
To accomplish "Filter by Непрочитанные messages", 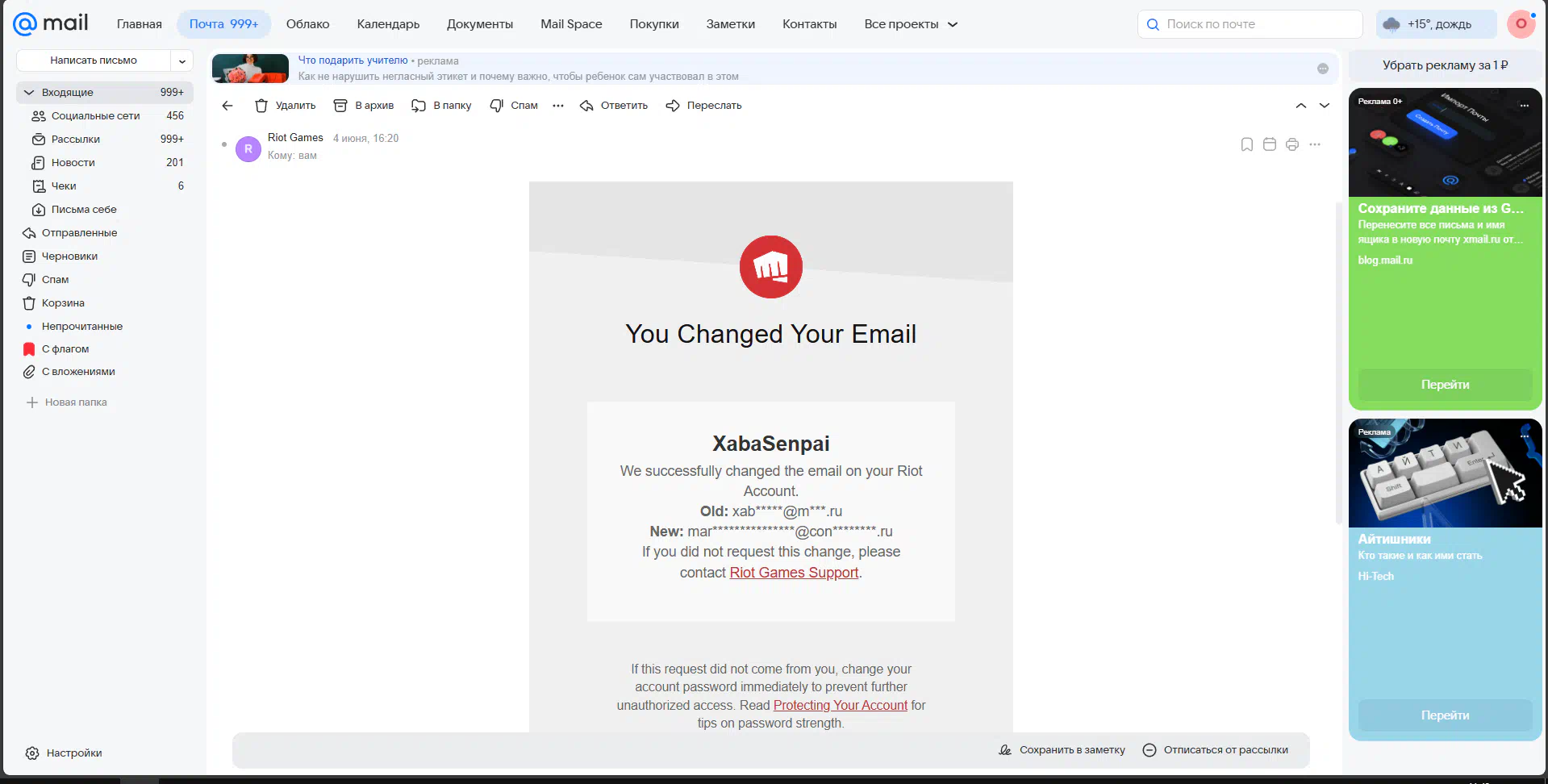I will (105, 327).
